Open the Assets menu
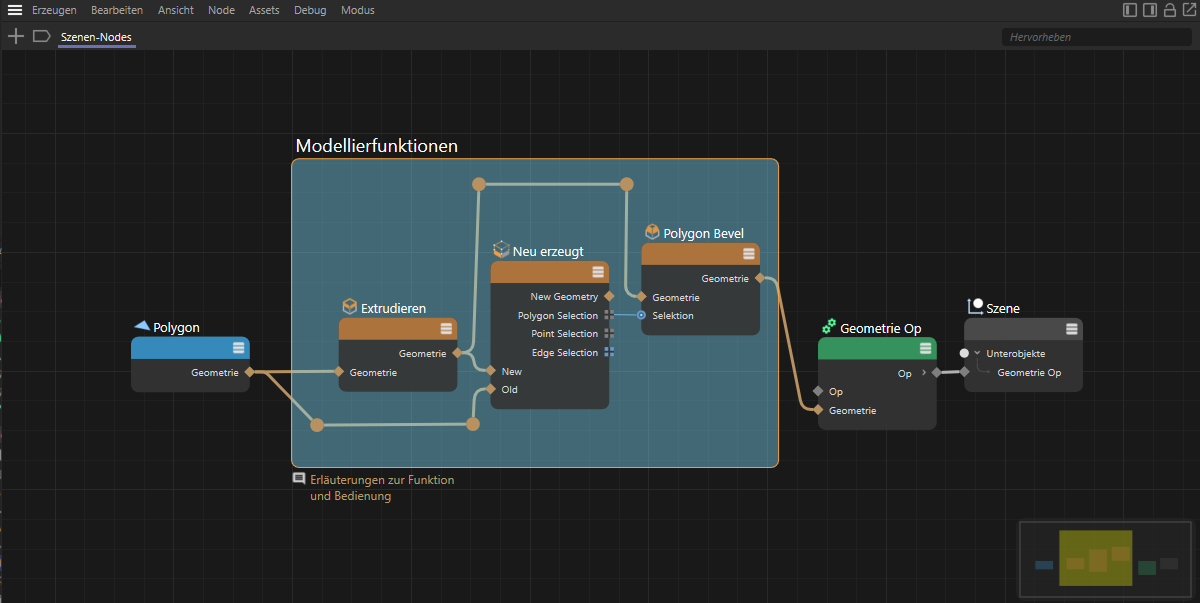The image size is (1200, 603). pyautogui.click(x=264, y=10)
